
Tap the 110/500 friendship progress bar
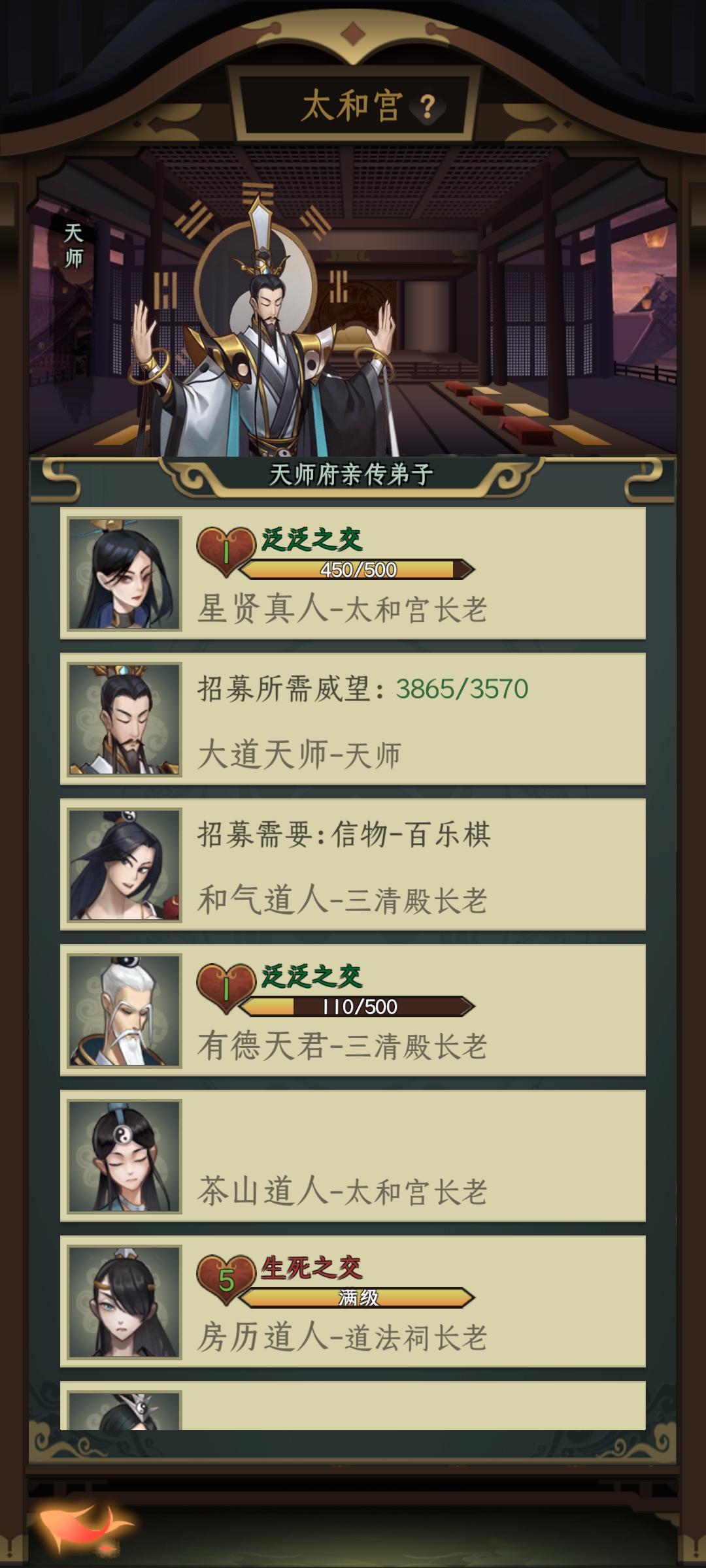357,1007
